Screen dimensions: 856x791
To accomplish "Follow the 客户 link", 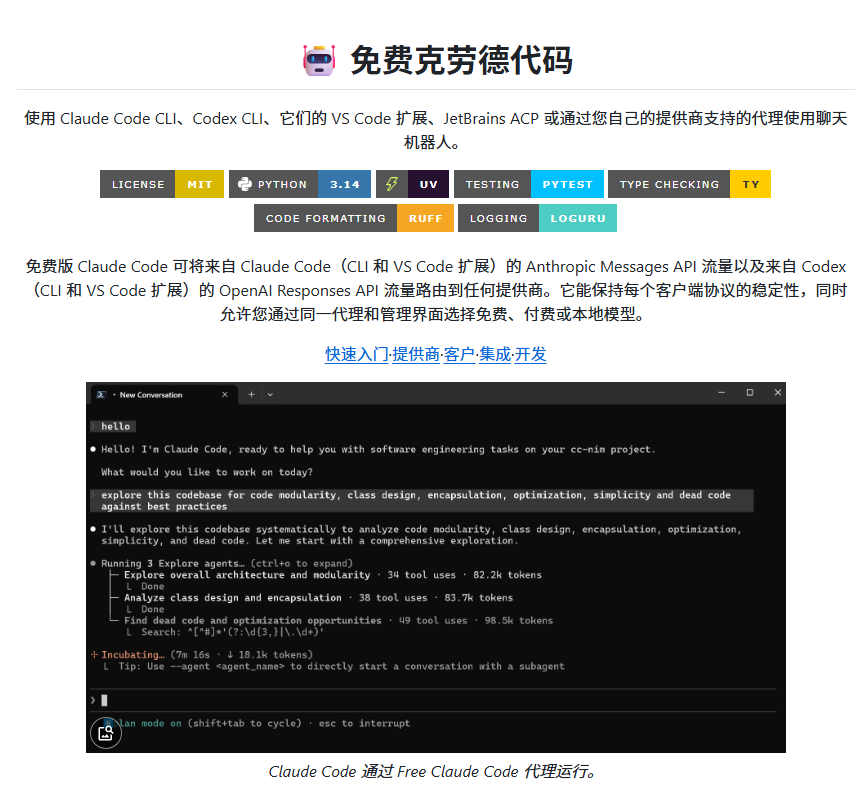I will click(x=459, y=354).
